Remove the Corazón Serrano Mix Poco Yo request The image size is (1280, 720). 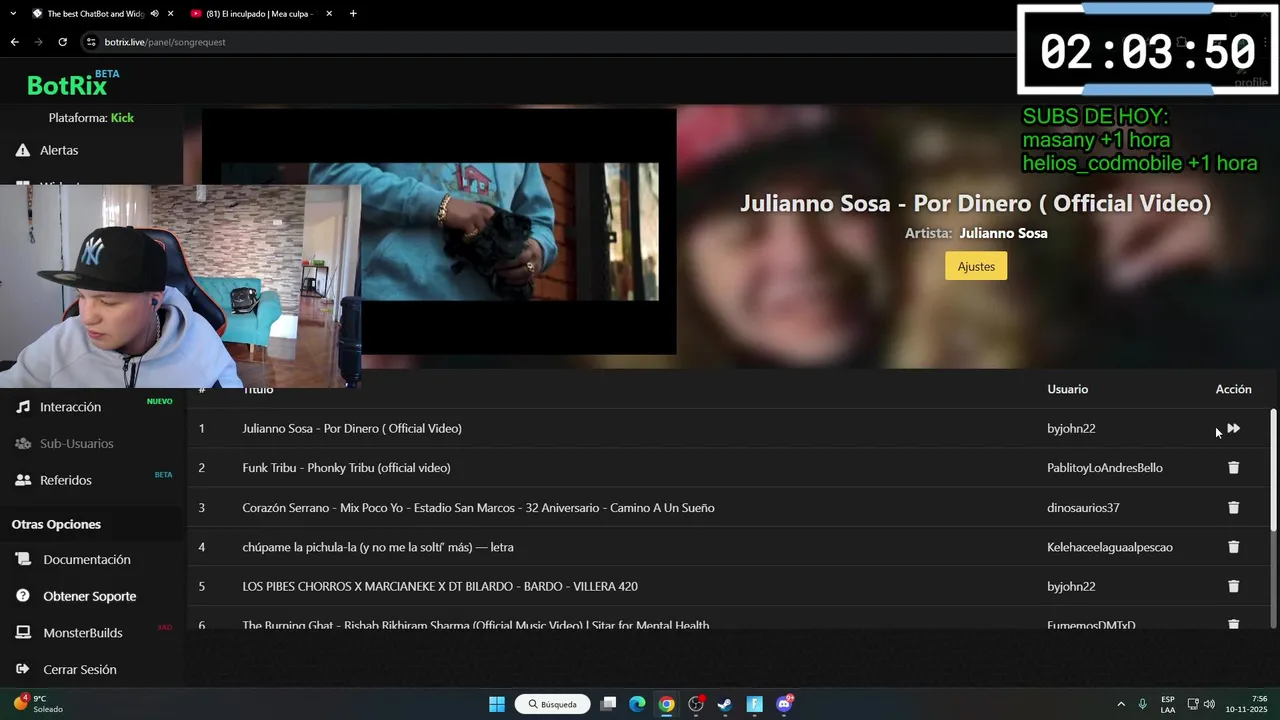tap(1233, 508)
